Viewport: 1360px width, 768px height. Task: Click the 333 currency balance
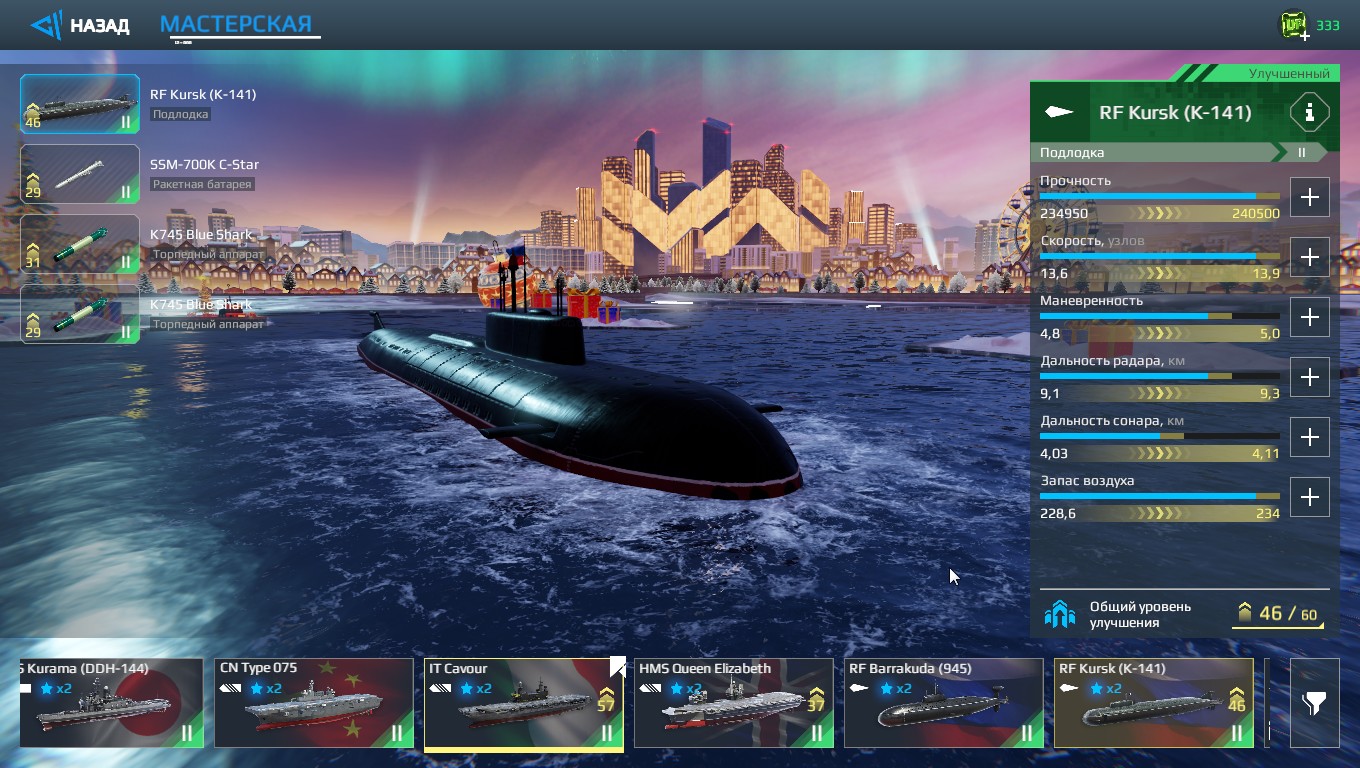point(1327,26)
